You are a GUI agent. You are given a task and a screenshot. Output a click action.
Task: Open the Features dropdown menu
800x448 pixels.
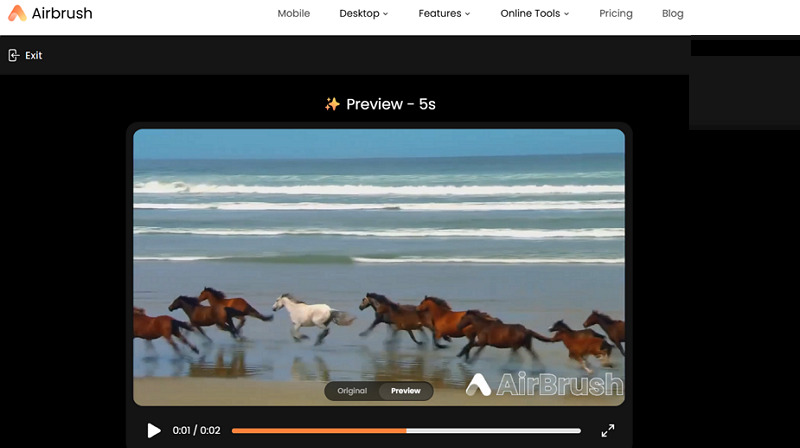coord(445,14)
